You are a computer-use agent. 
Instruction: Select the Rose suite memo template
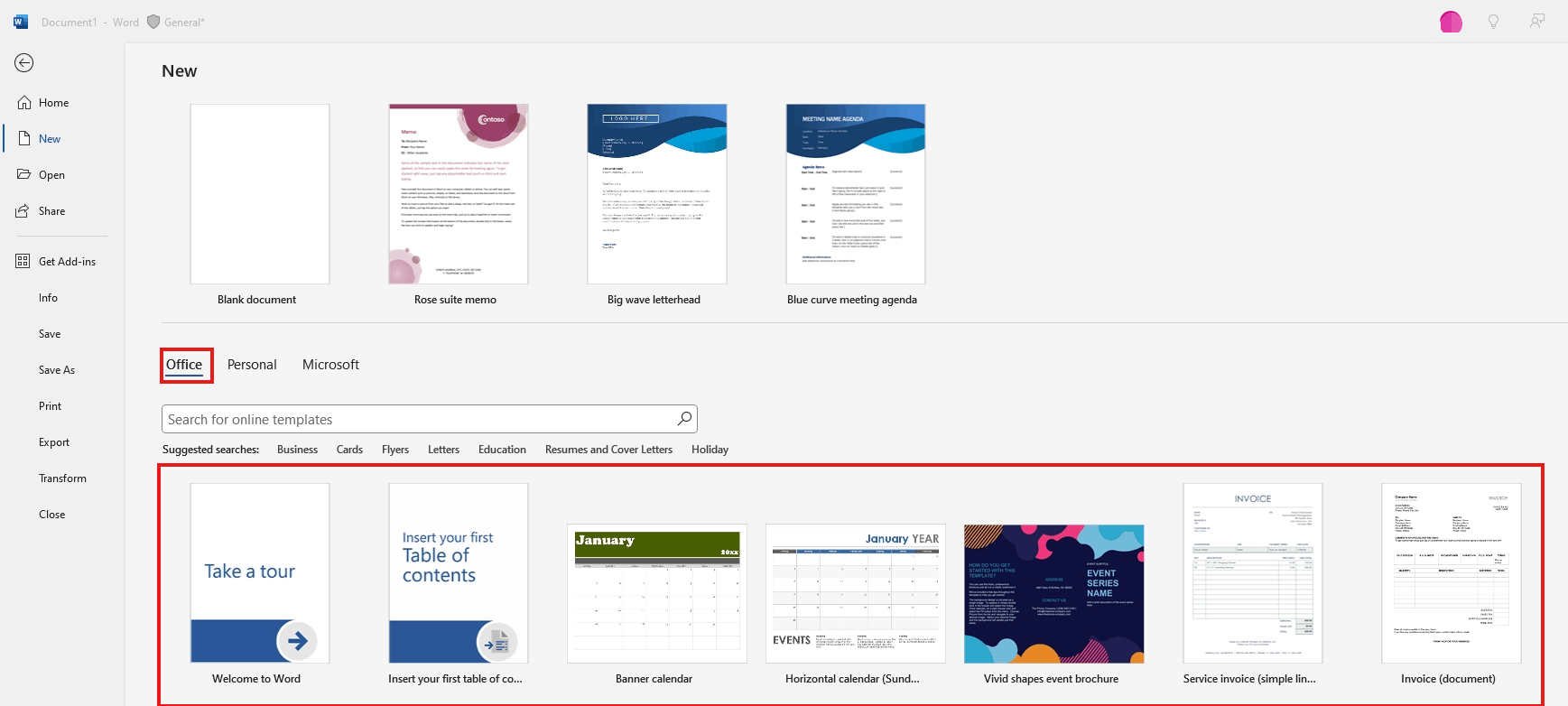(x=459, y=194)
